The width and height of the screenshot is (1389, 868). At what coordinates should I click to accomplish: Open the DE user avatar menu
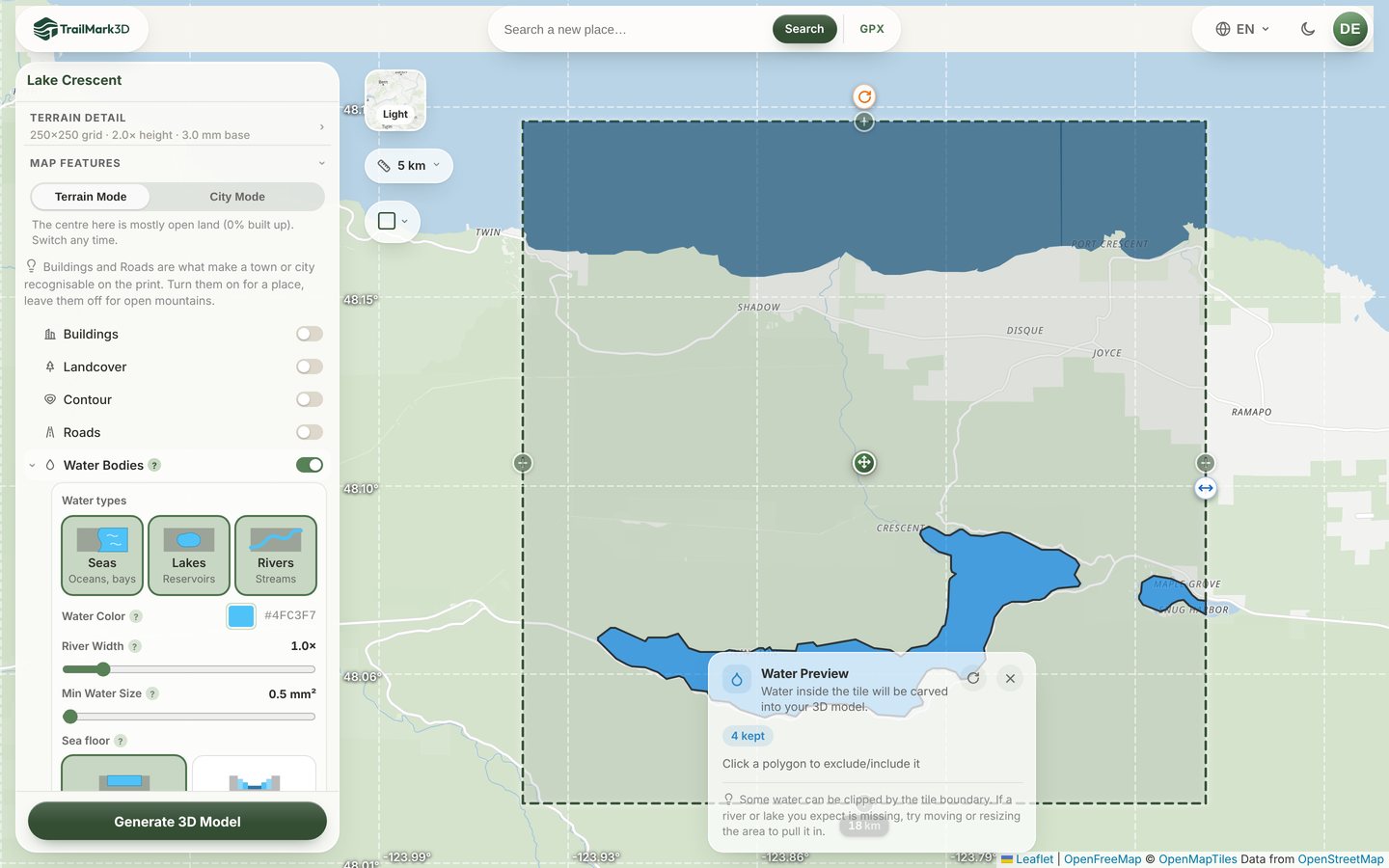click(1350, 29)
